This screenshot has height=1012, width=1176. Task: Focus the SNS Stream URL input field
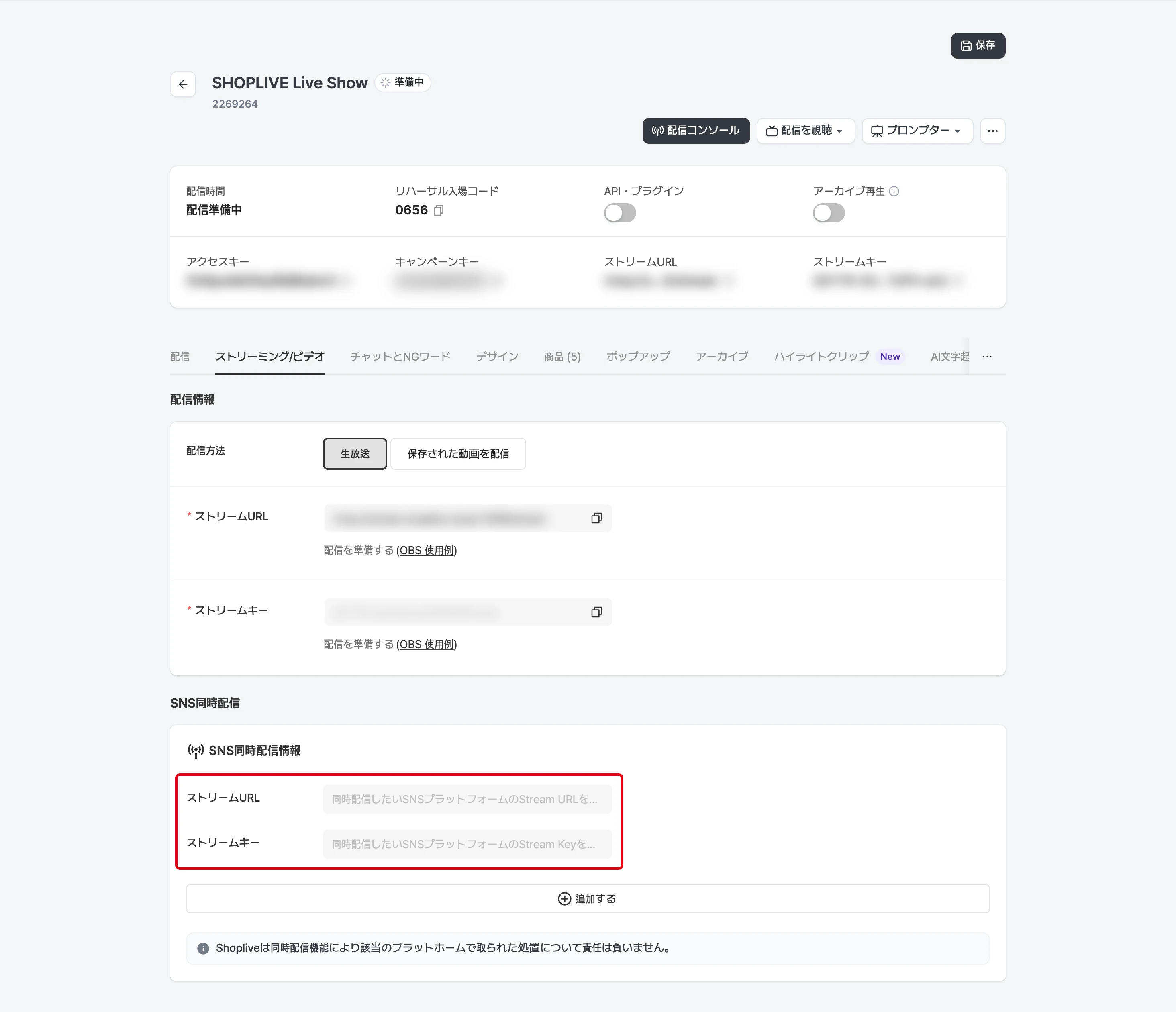point(467,799)
